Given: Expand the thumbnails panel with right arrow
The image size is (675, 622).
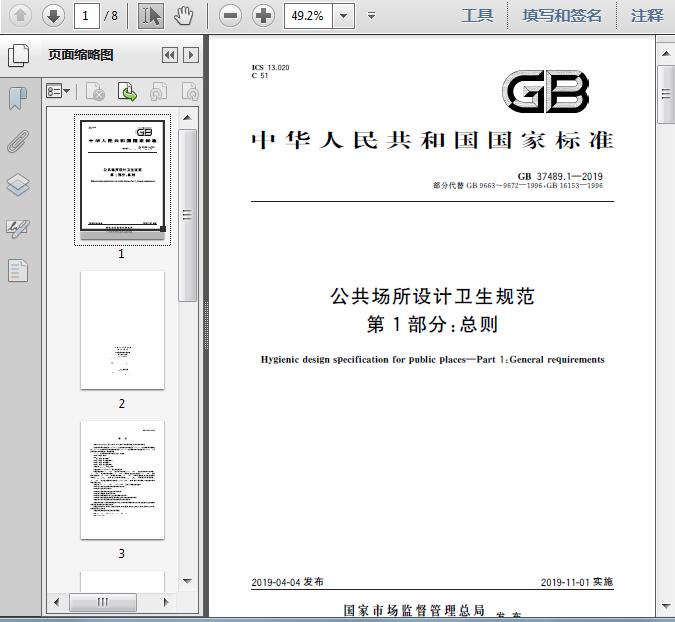Looking at the screenshot, I should (x=191, y=55).
